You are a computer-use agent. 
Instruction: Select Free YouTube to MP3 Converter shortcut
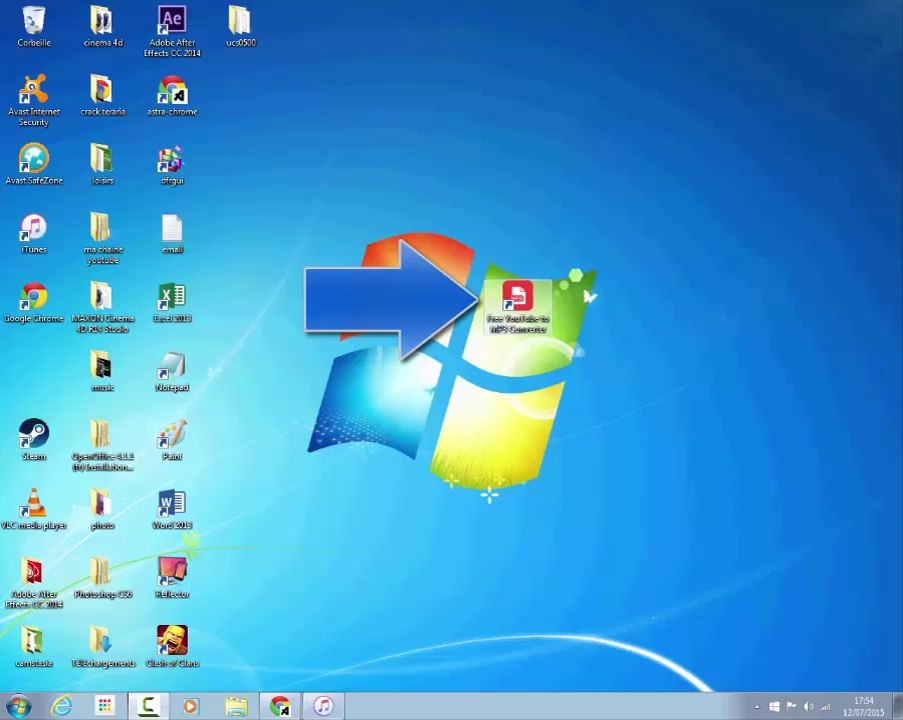tap(517, 307)
